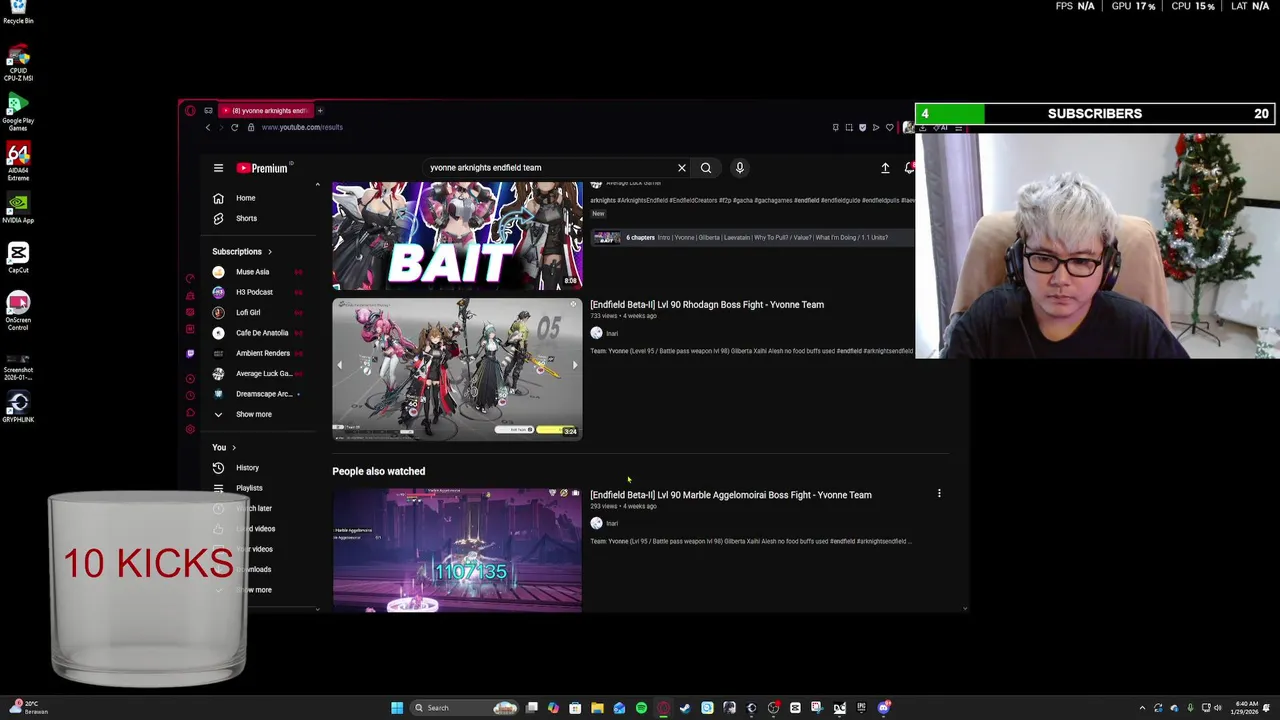Reload the YouTube results page

click(234, 127)
